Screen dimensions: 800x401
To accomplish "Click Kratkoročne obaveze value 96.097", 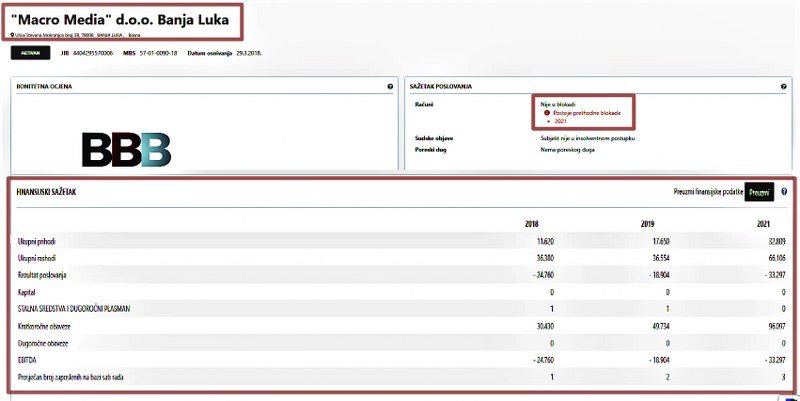I will pyautogui.click(x=776, y=327).
